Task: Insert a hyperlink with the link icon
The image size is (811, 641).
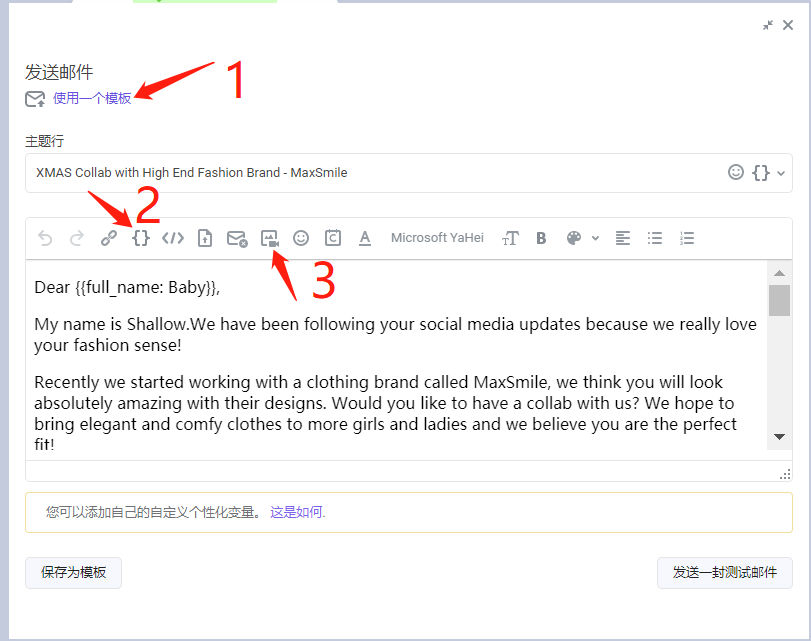Action: click(x=109, y=238)
